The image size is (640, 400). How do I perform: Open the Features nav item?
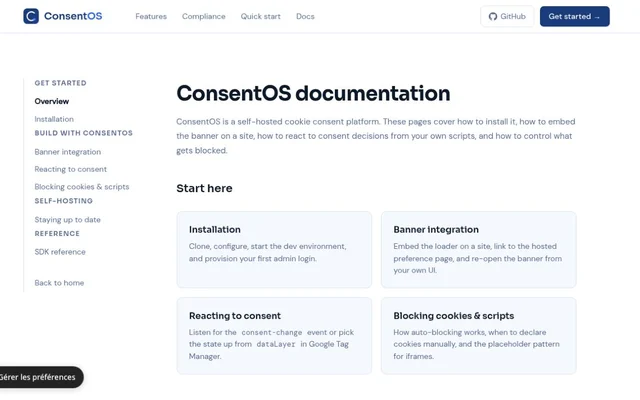coord(151,16)
